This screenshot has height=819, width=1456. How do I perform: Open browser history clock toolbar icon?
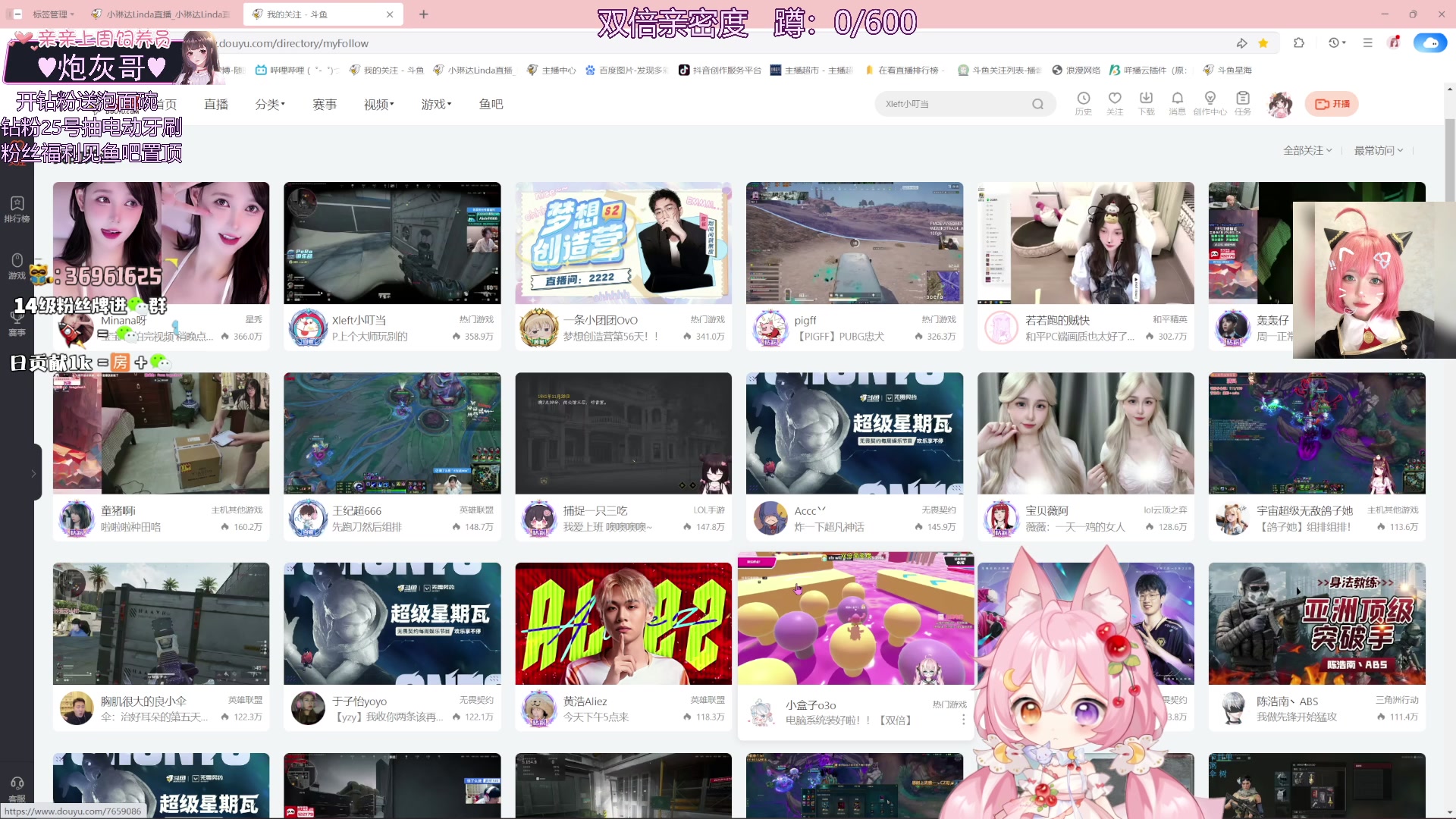pyautogui.click(x=1336, y=43)
